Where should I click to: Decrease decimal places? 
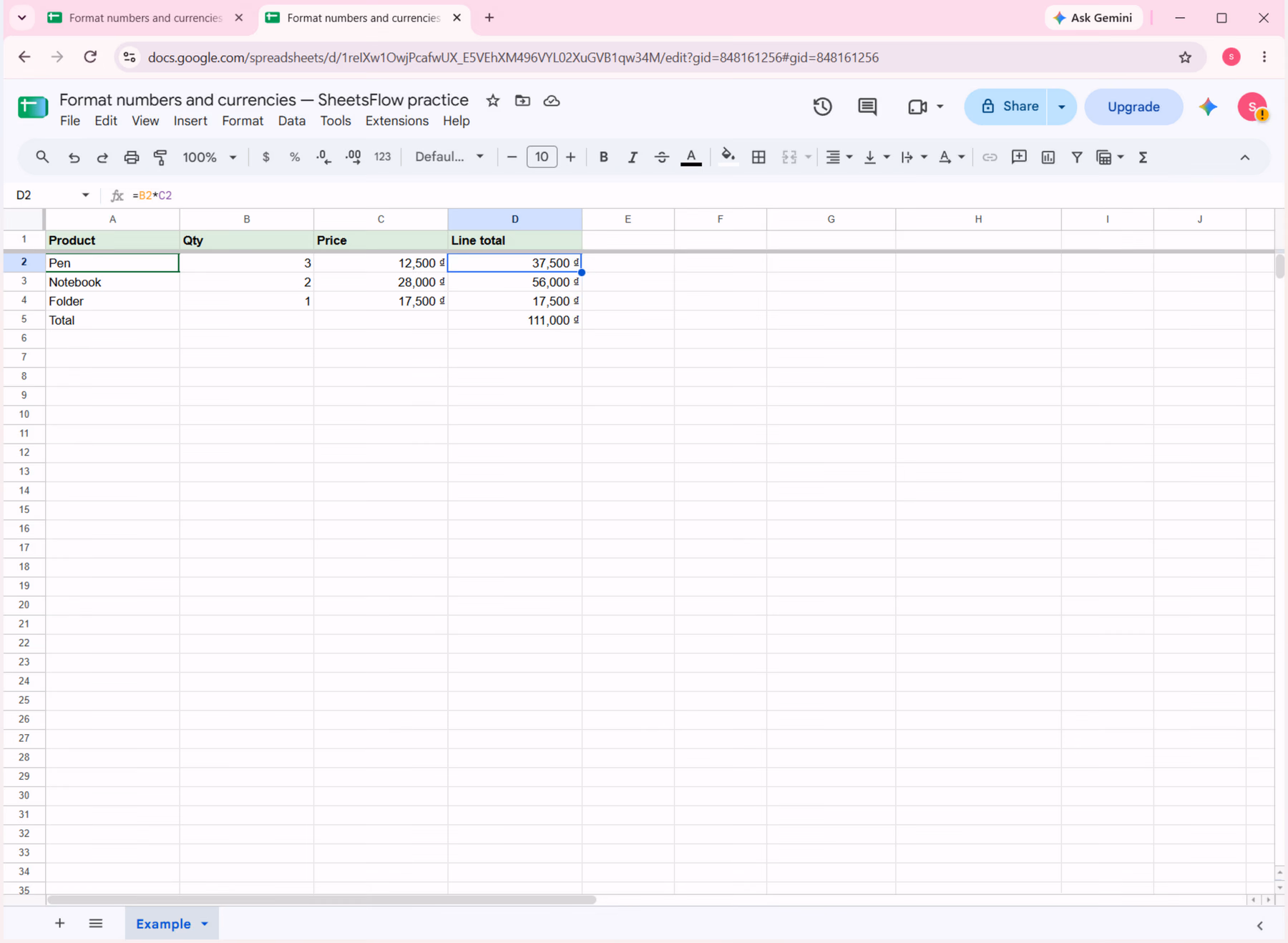323,157
